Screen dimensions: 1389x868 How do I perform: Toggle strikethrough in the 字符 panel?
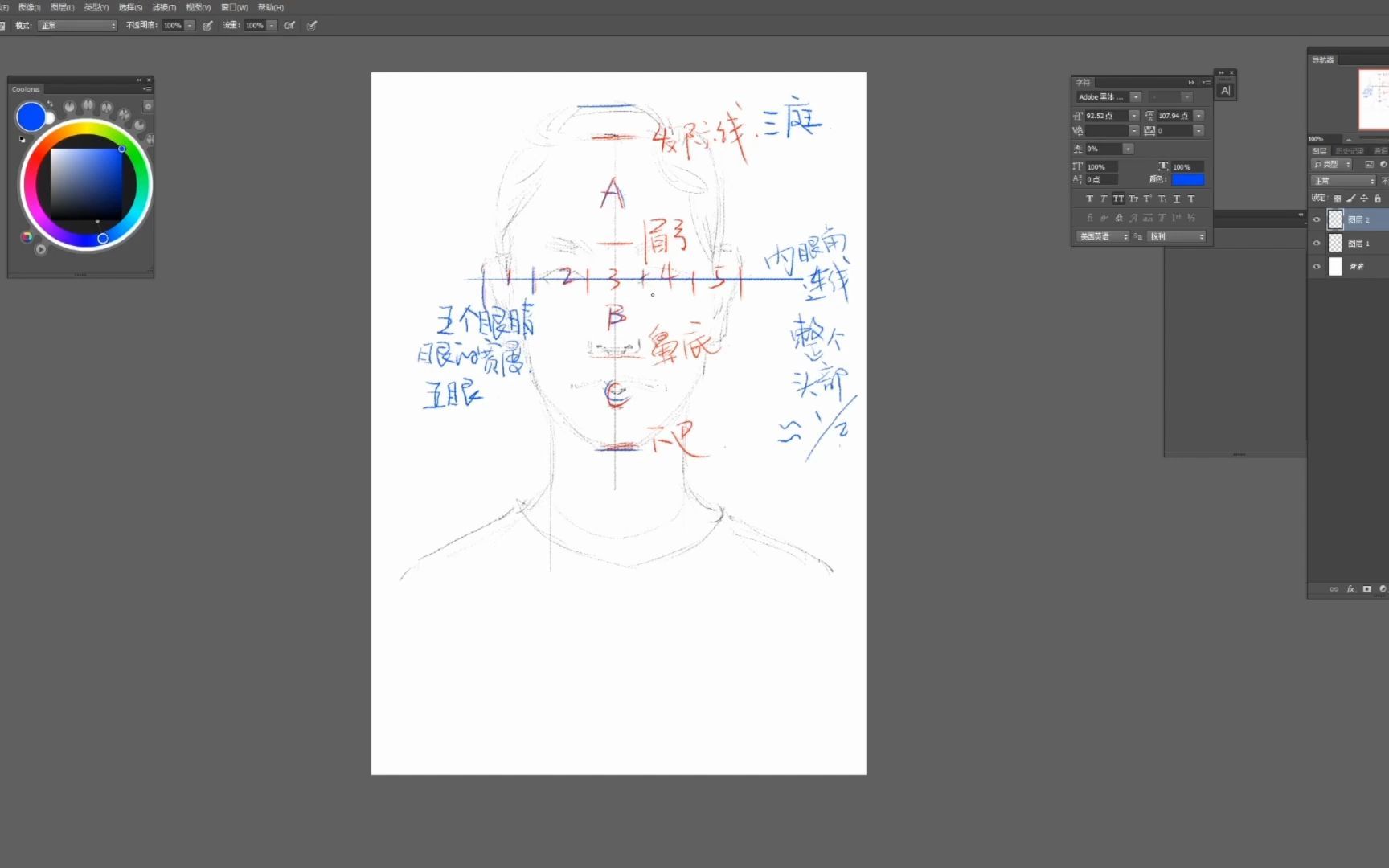(x=1191, y=199)
